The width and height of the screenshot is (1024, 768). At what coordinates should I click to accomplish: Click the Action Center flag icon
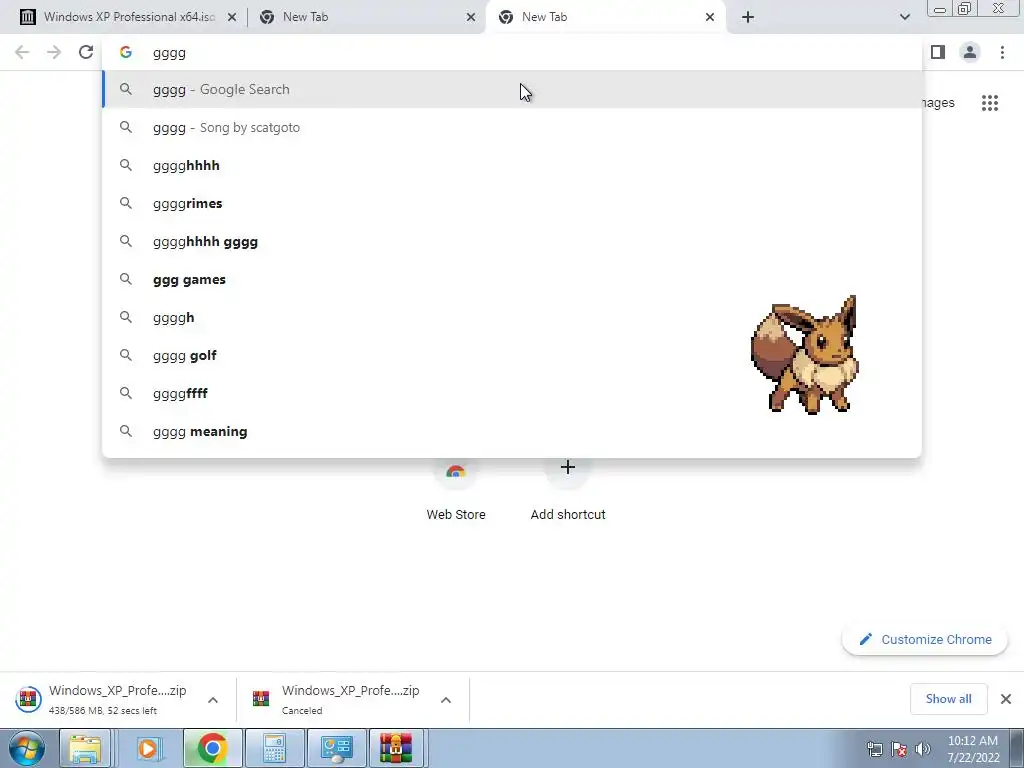coord(899,748)
